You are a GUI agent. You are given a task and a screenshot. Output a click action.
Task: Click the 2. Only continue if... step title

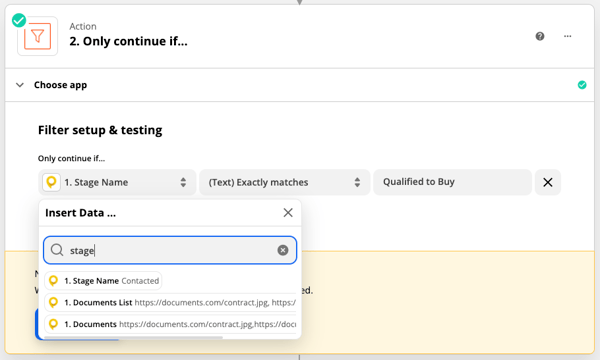129,41
